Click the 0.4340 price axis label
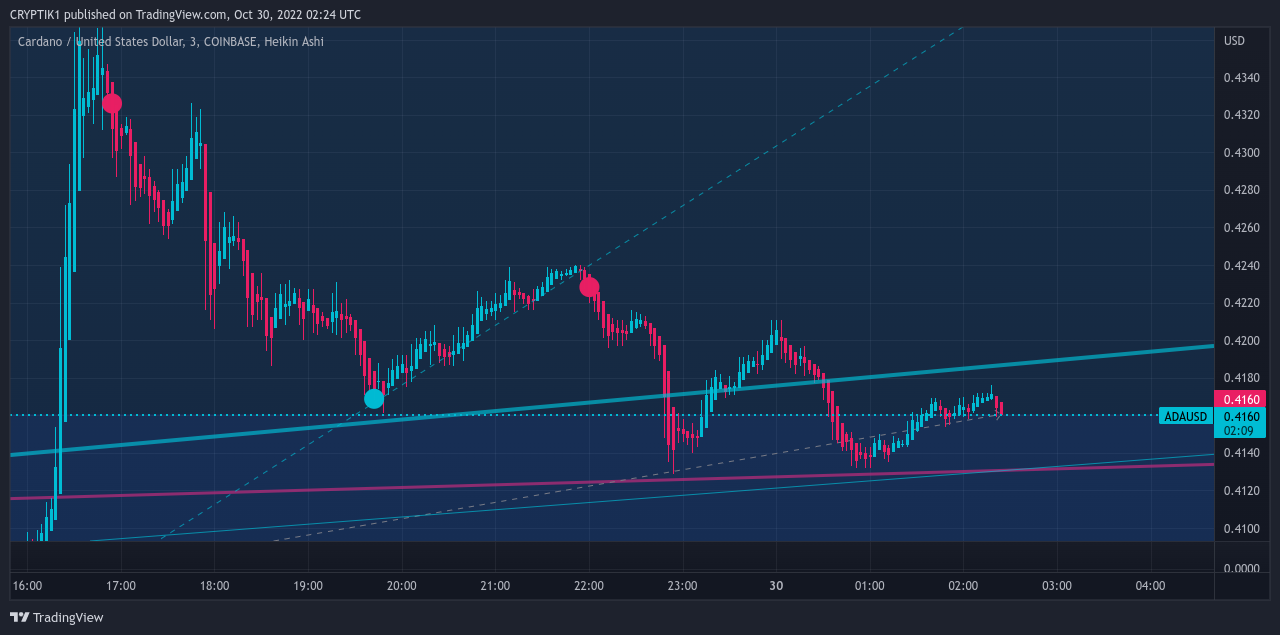Viewport: 1280px width, 635px height. point(1241,77)
